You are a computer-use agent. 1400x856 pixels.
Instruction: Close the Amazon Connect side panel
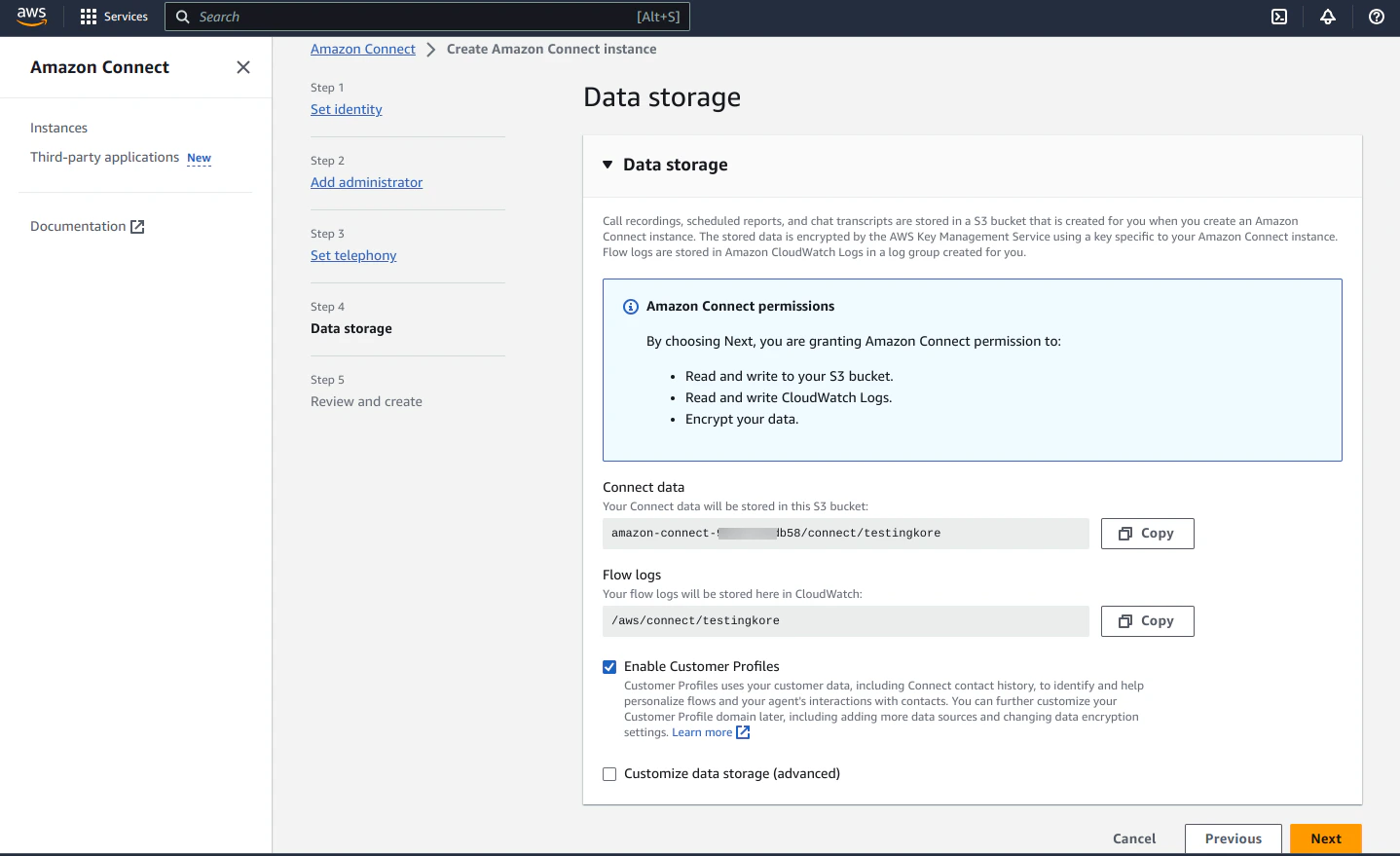242,66
